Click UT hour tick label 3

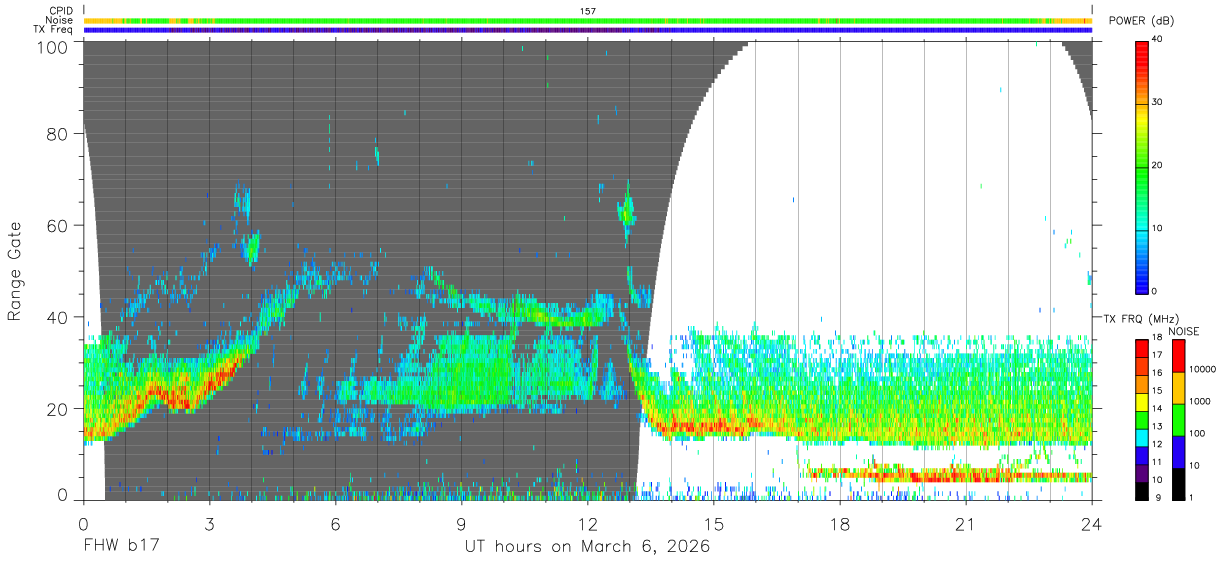coord(210,523)
